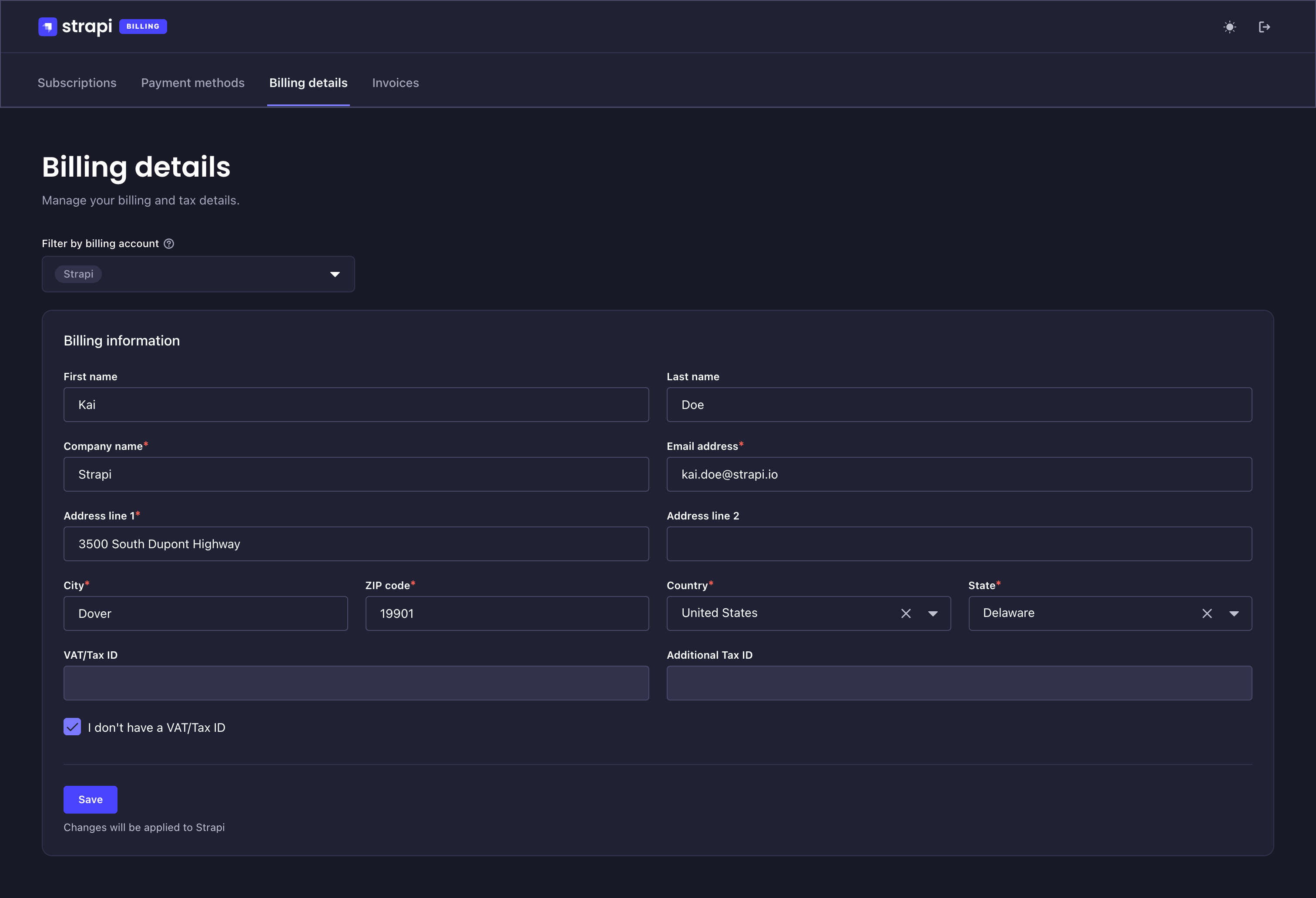Switch to Payment methods tab
Screen dimensions: 1316x898
tap(192, 83)
